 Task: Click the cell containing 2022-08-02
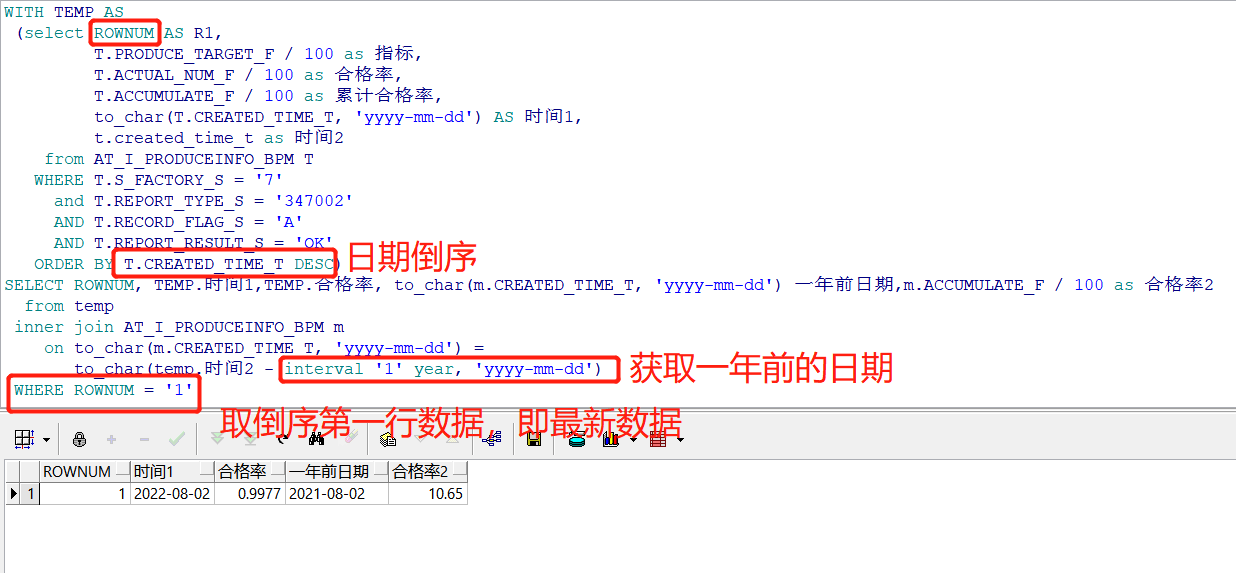tap(173, 493)
